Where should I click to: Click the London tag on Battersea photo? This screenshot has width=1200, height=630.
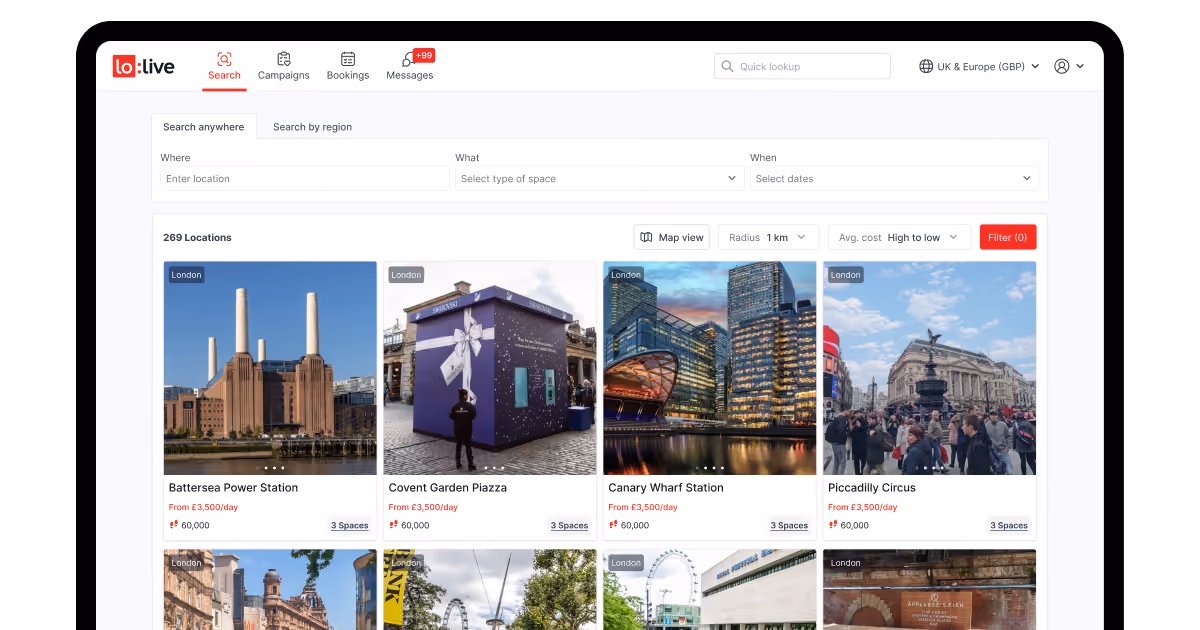pos(186,275)
